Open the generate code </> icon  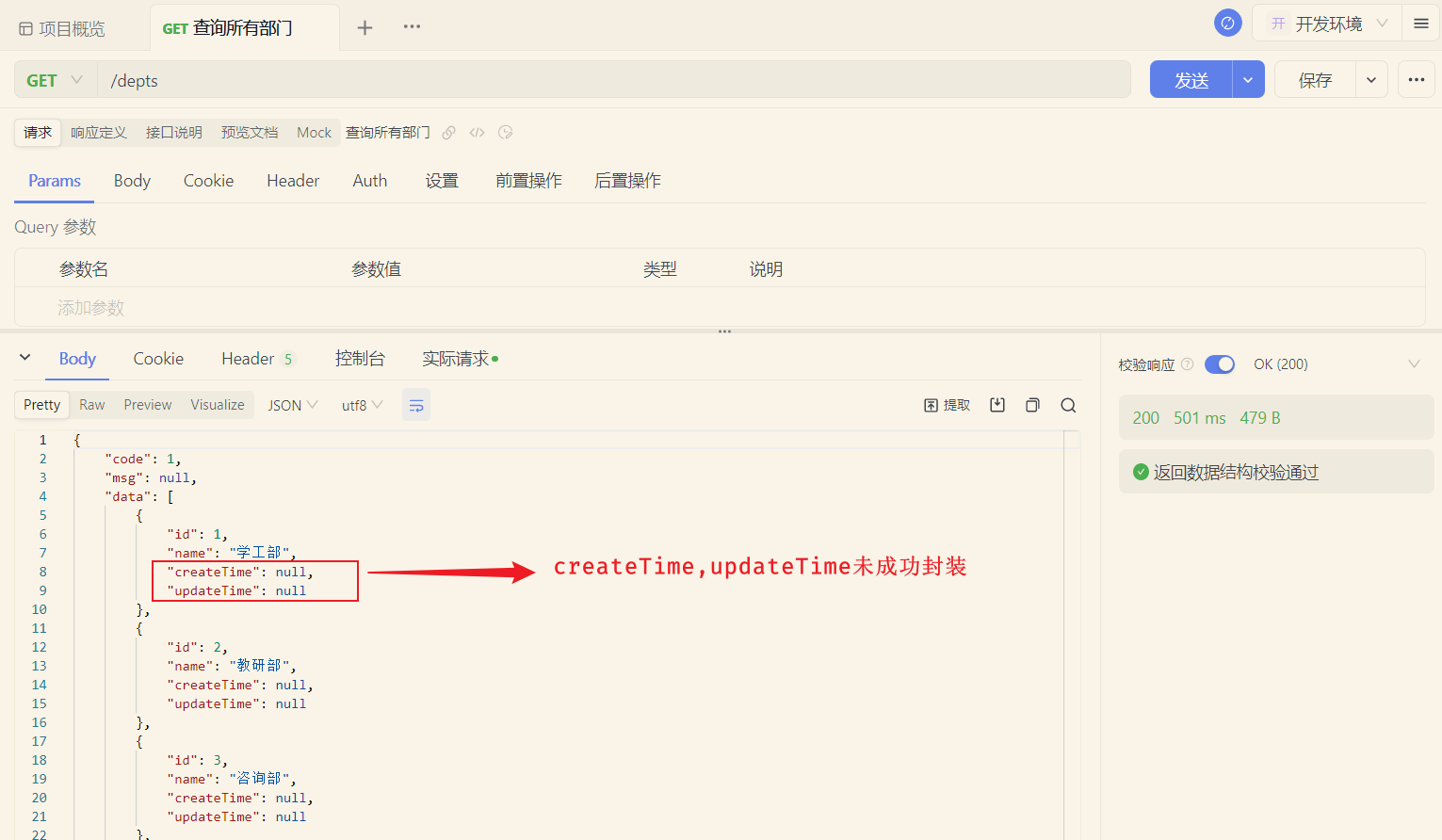477,132
